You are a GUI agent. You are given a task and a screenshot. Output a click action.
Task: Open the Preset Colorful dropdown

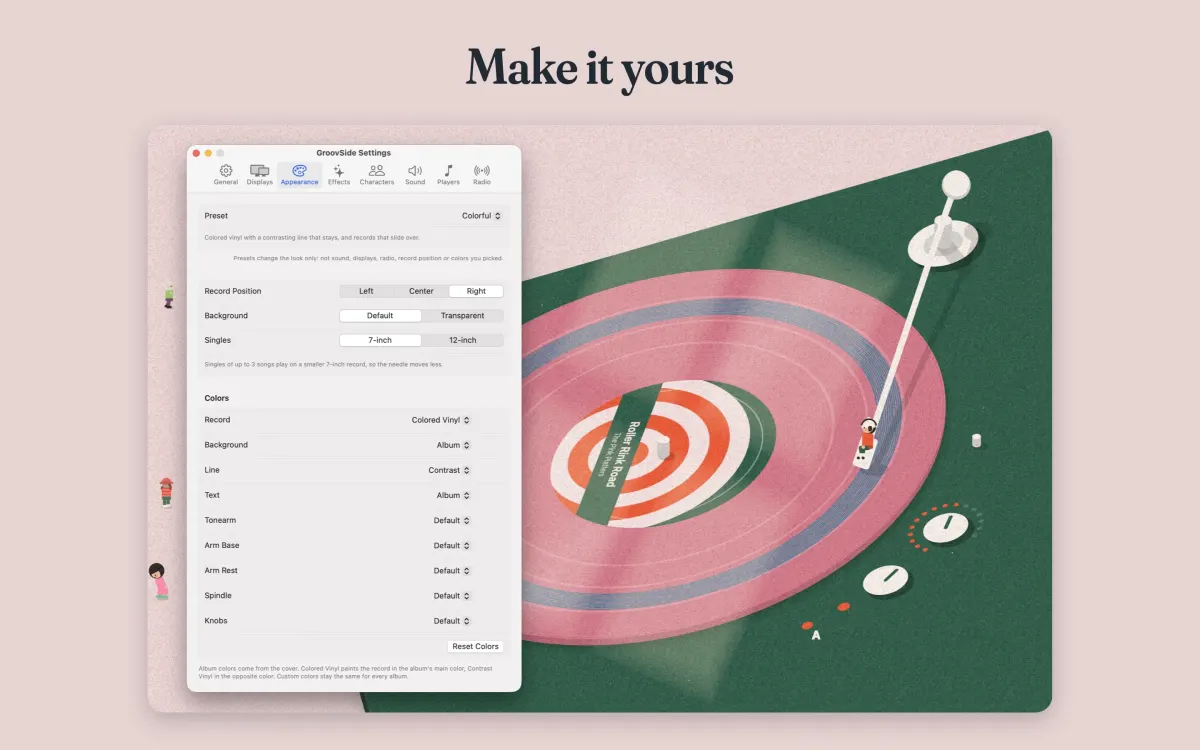pos(481,216)
